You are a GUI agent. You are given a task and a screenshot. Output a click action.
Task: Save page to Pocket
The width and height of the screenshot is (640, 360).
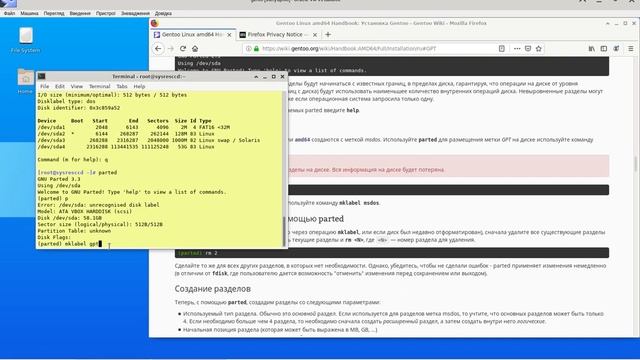click(x=528, y=49)
